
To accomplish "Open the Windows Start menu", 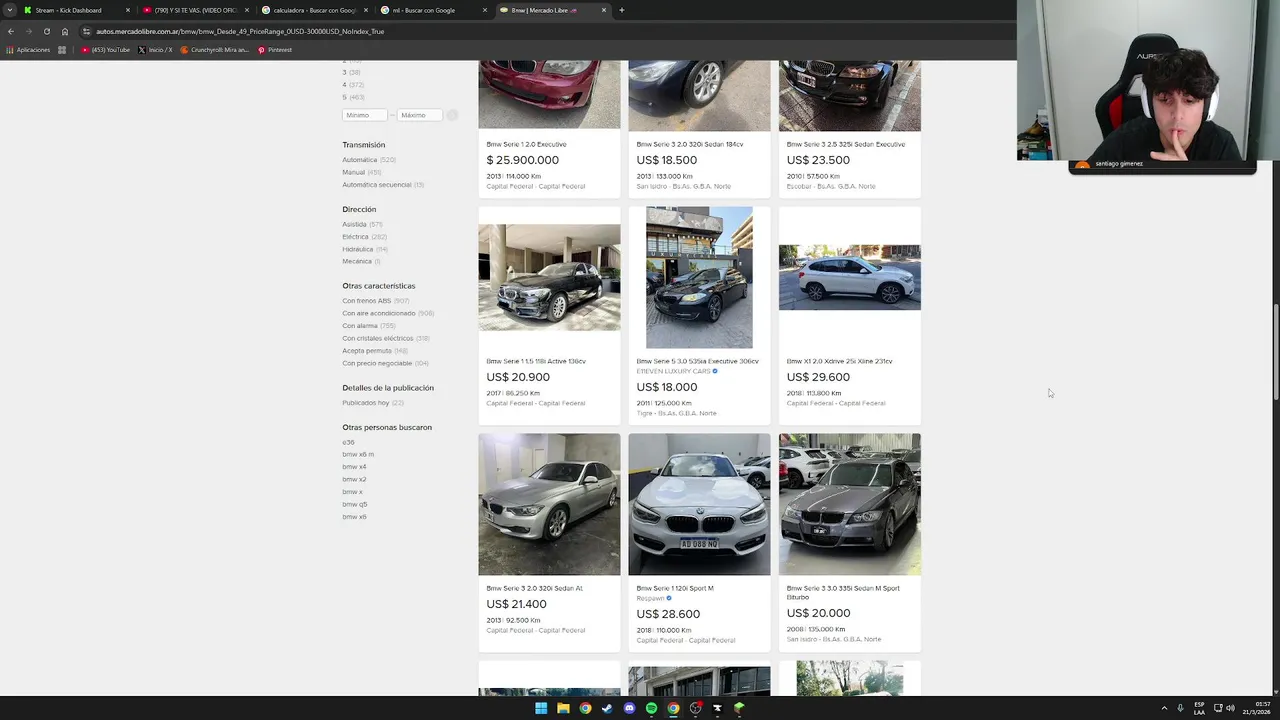I will [541, 708].
